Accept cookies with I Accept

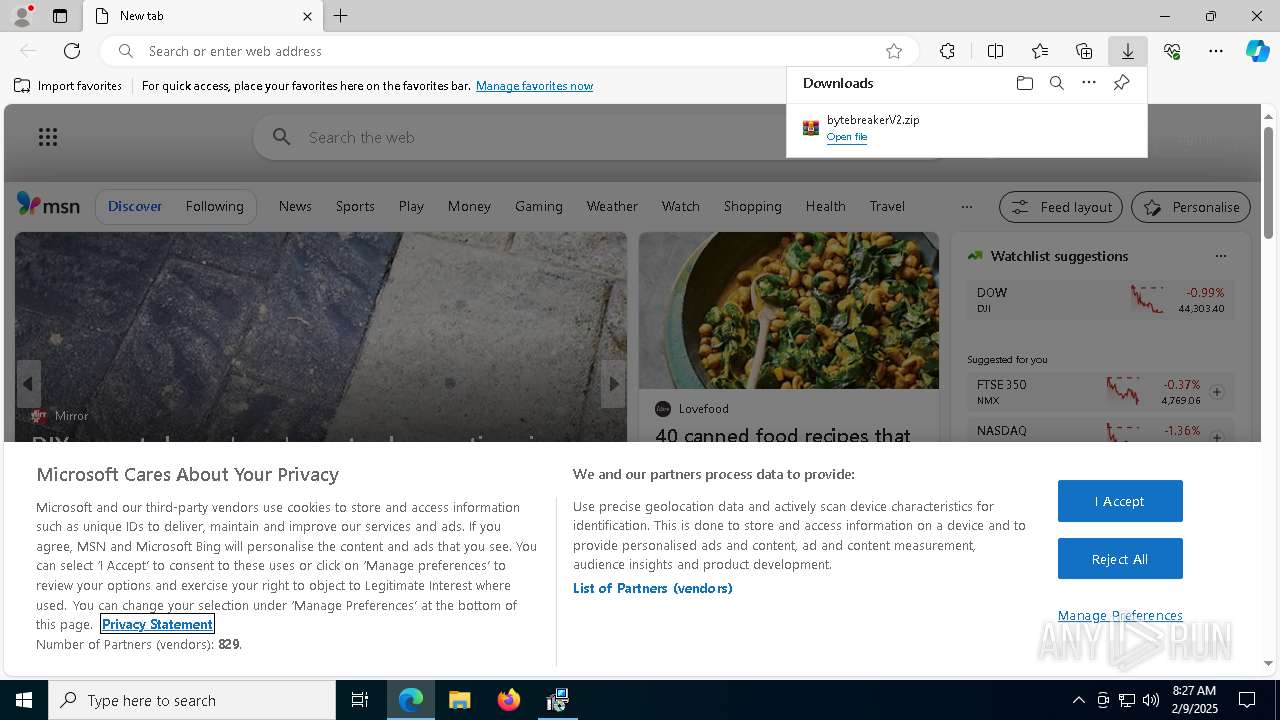1120,501
